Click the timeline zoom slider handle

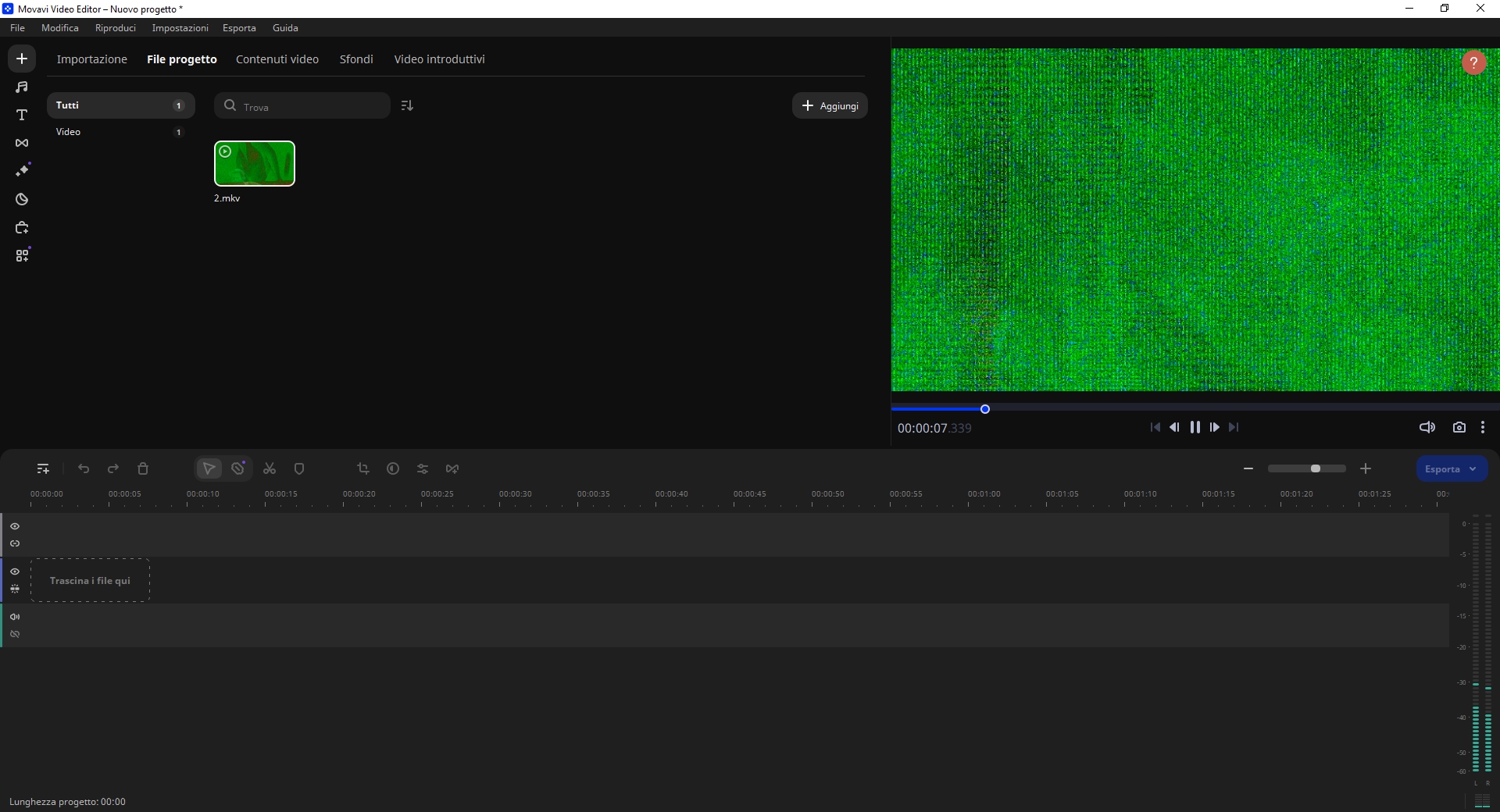coord(1316,468)
